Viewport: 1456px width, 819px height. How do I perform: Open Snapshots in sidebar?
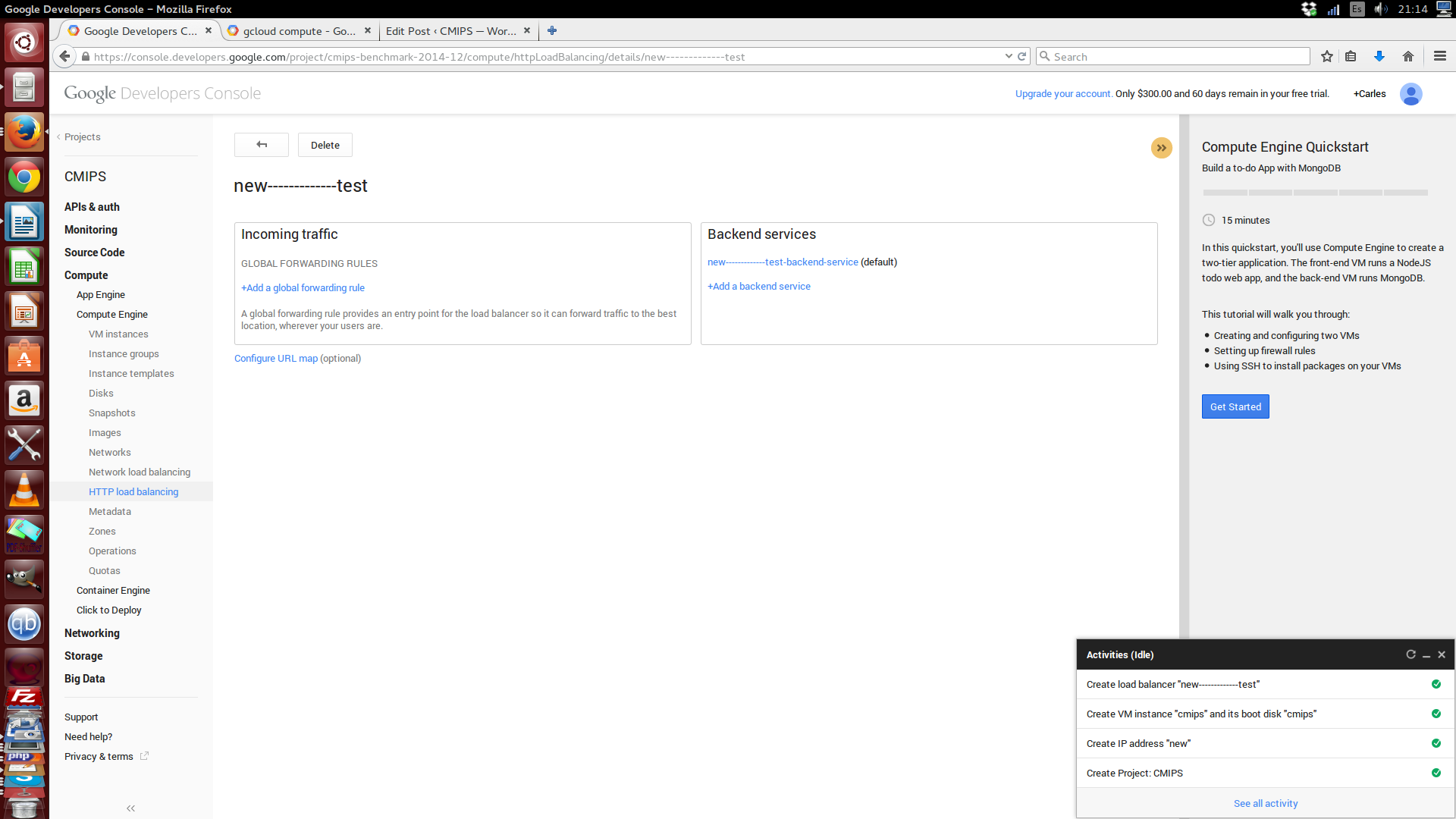(111, 413)
